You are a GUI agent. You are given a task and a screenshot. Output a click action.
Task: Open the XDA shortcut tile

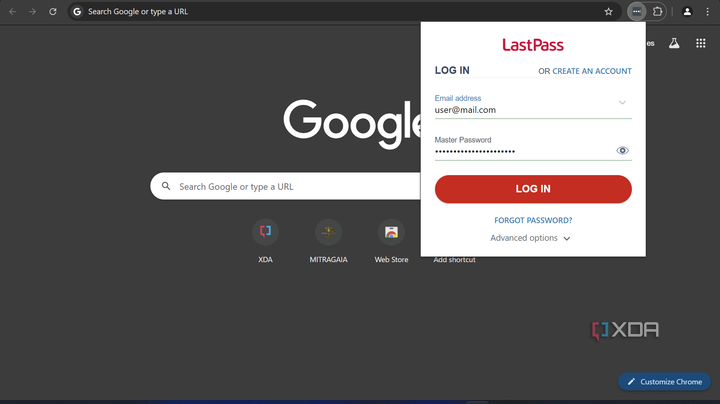(x=265, y=240)
